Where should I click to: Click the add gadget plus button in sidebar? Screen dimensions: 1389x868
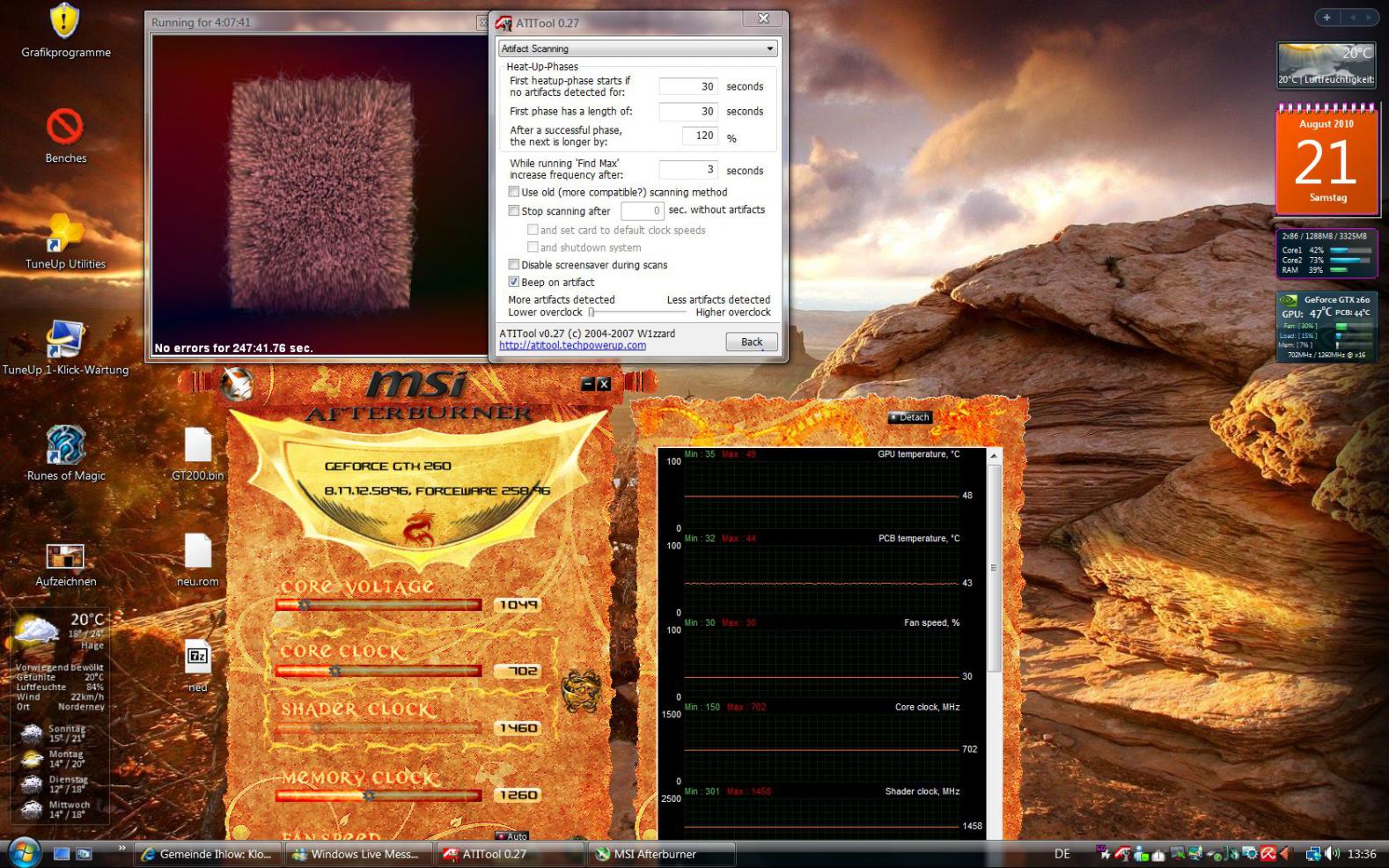[x=1327, y=17]
